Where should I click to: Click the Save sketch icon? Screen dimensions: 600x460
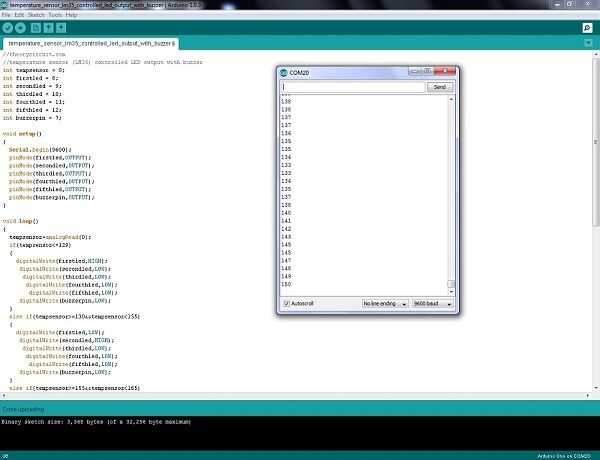coord(61,28)
